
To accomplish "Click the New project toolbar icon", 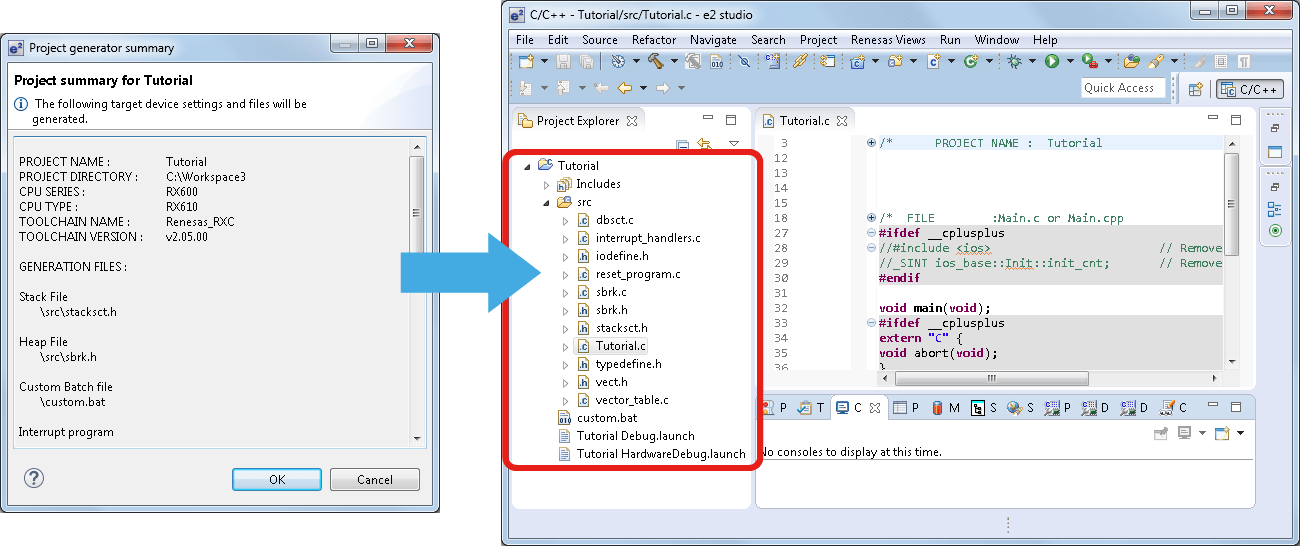I will [x=526, y=61].
